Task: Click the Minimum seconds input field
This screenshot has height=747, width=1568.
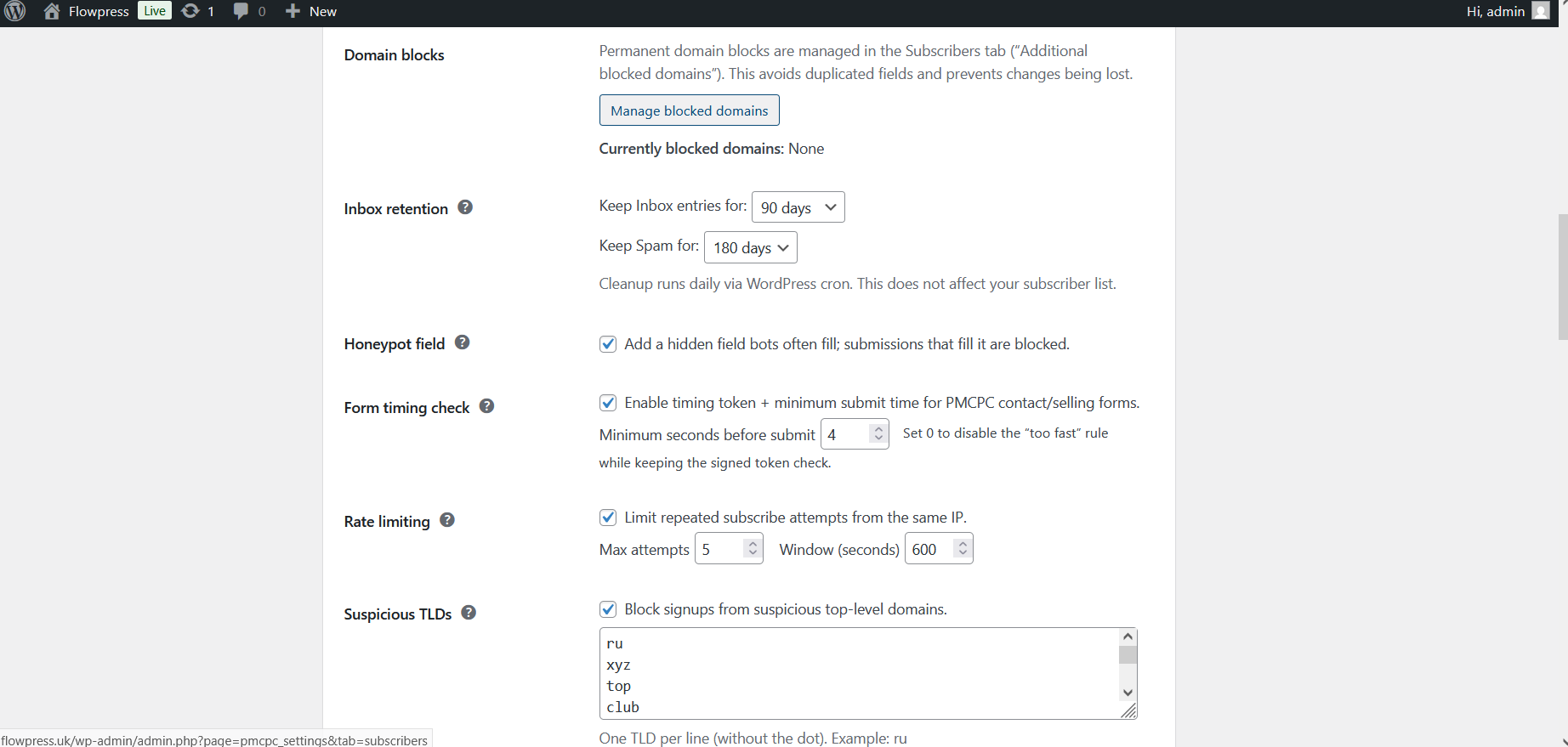Action: (855, 434)
